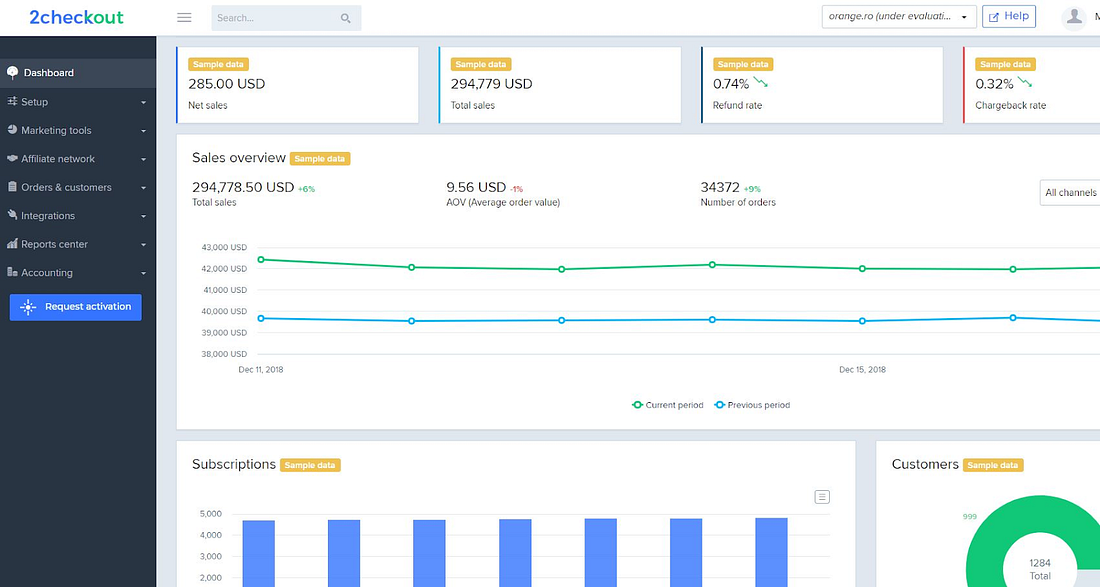Click the Request activation button

(76, 307)
